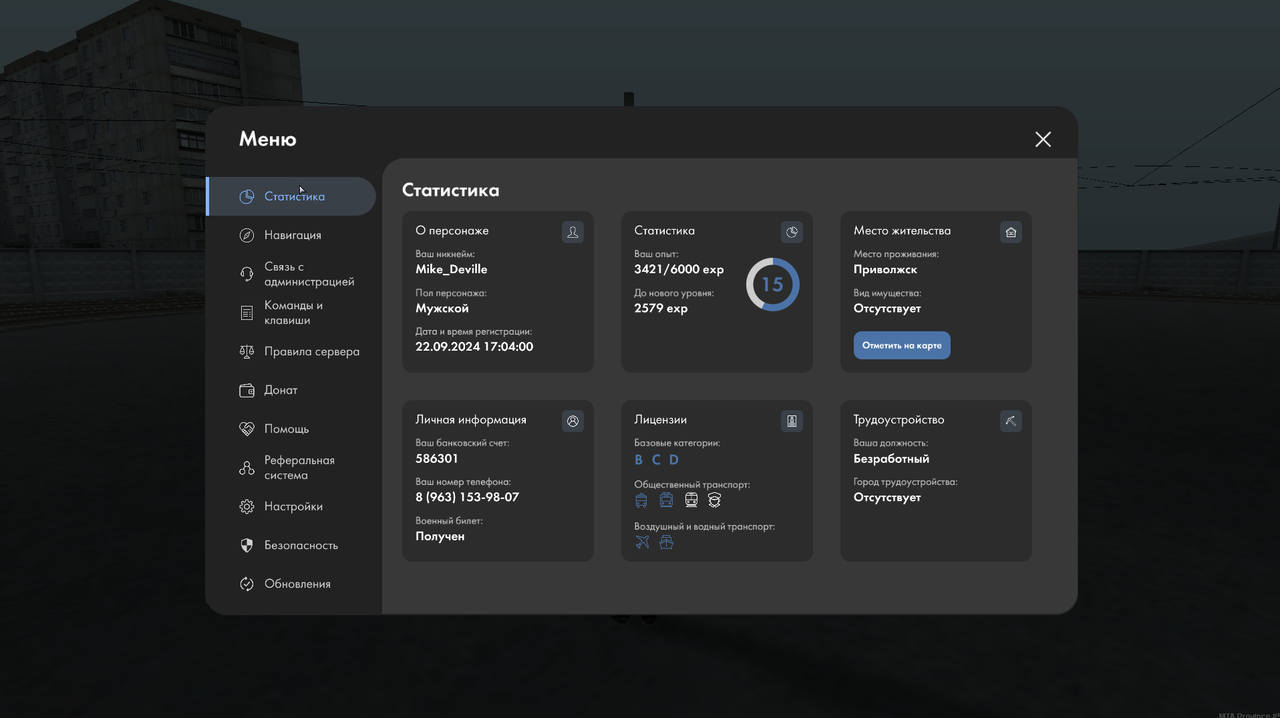Close the Меню window with the X
The height and width of the screenshot is (718, 1280).
(x=1043, y=139)
